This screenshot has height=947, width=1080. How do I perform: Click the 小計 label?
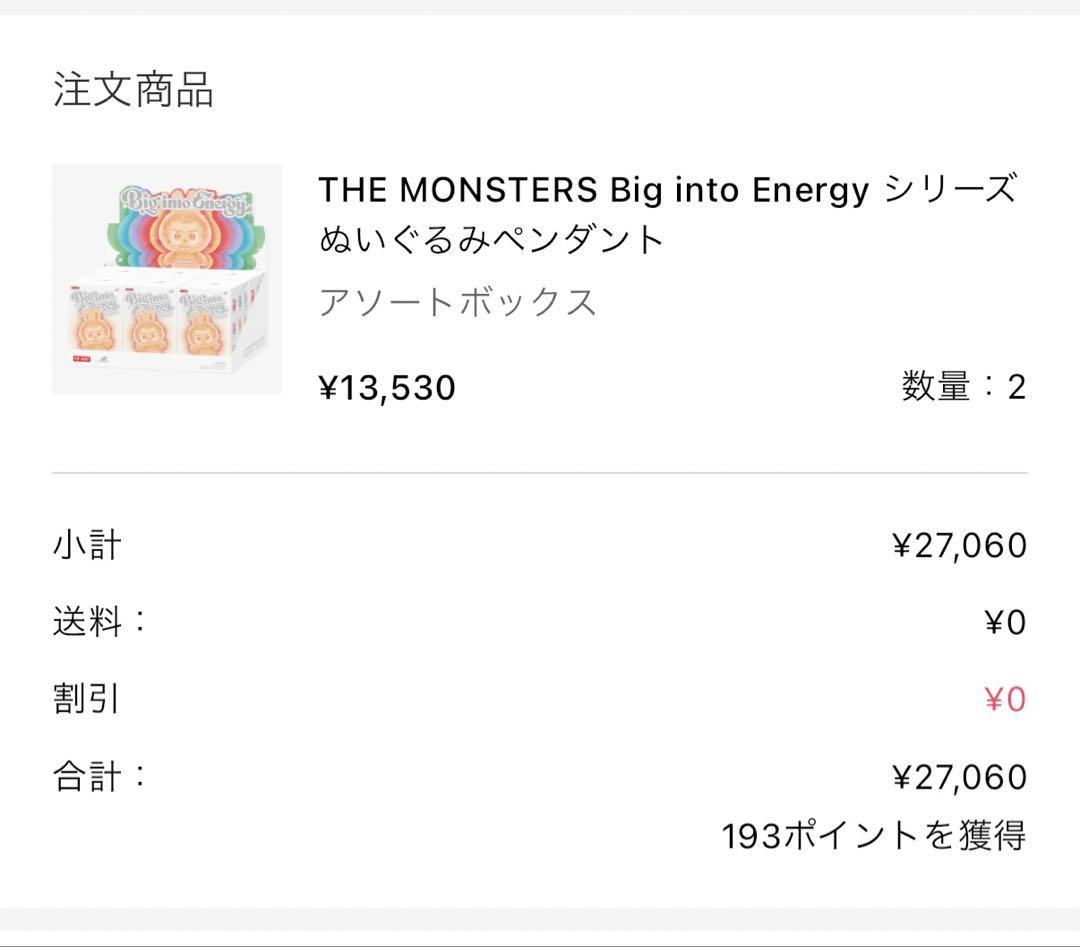(87, 545)
